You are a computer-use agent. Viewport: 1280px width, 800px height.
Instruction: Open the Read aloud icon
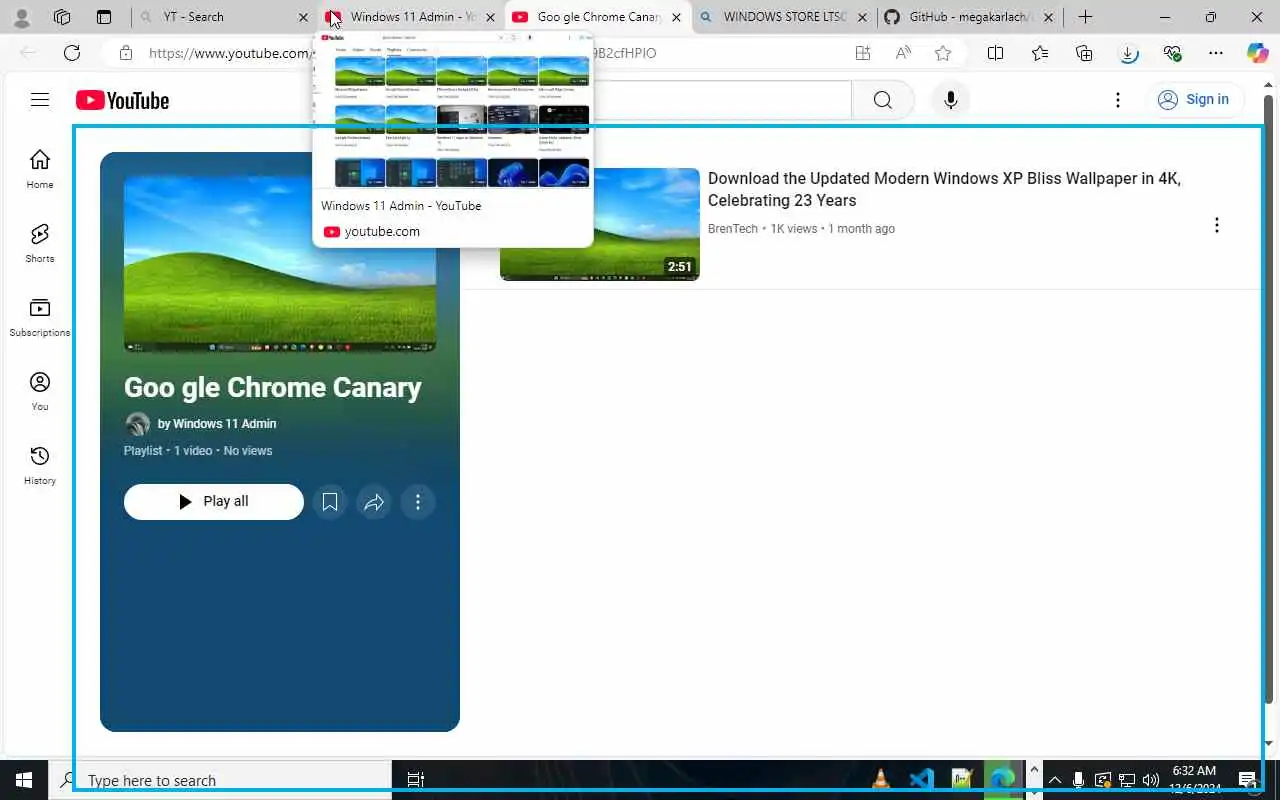(903, 53)
